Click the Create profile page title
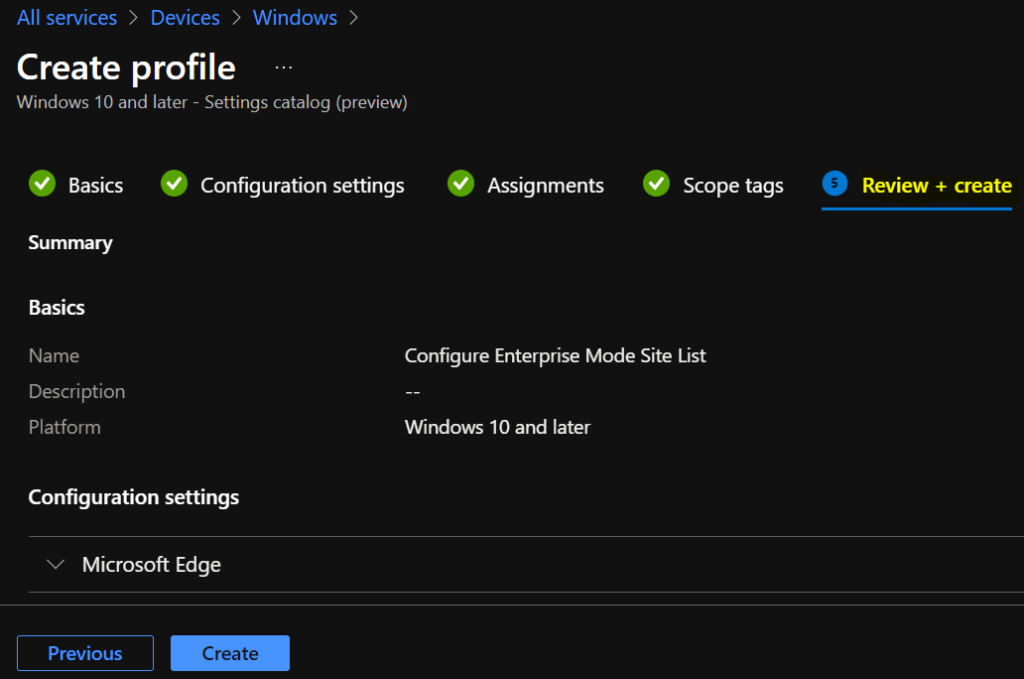This screenshot has width=1024, height=679. point(126,67)
